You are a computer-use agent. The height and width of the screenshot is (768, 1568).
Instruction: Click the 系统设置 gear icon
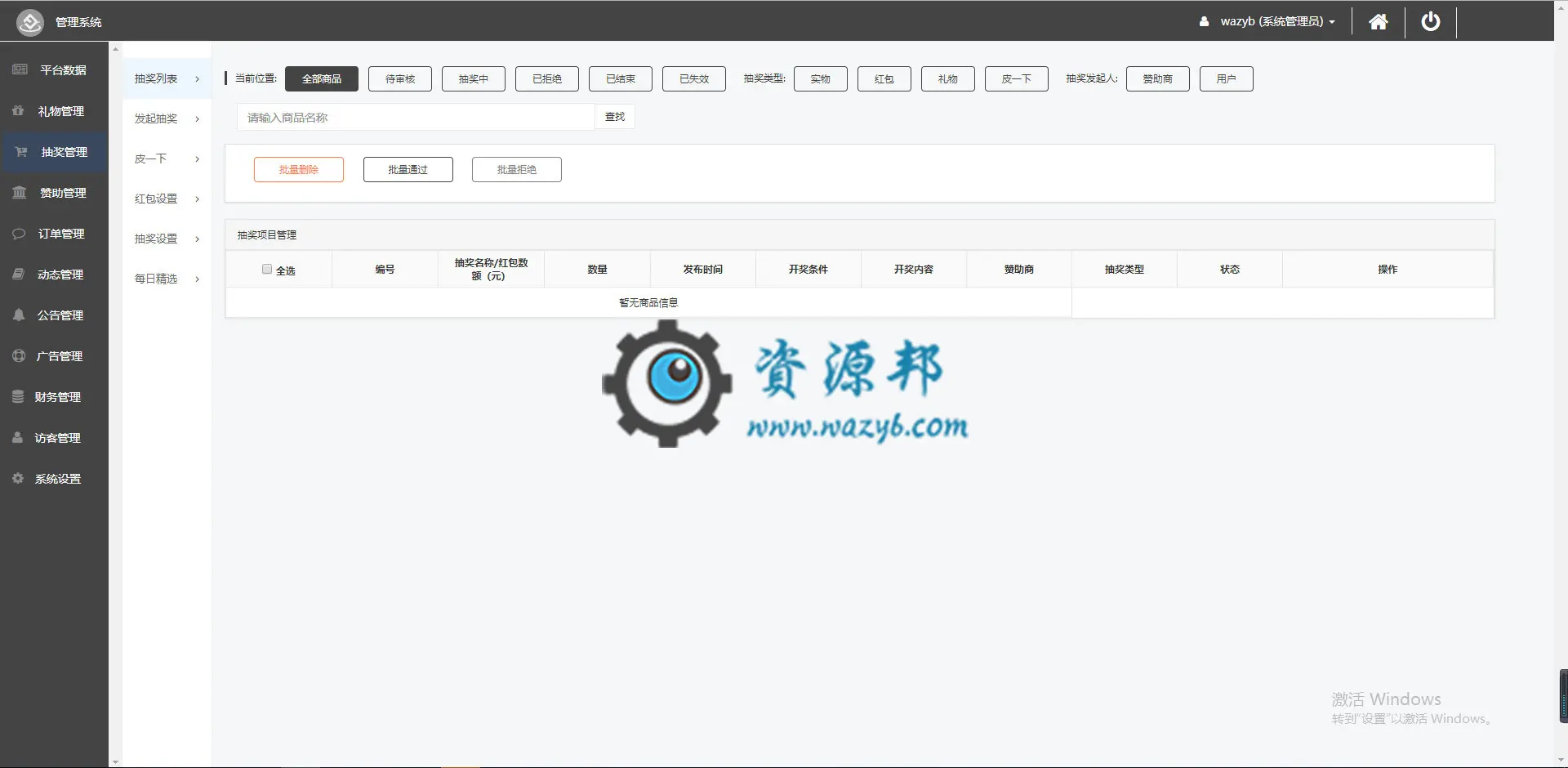[18, 478]
